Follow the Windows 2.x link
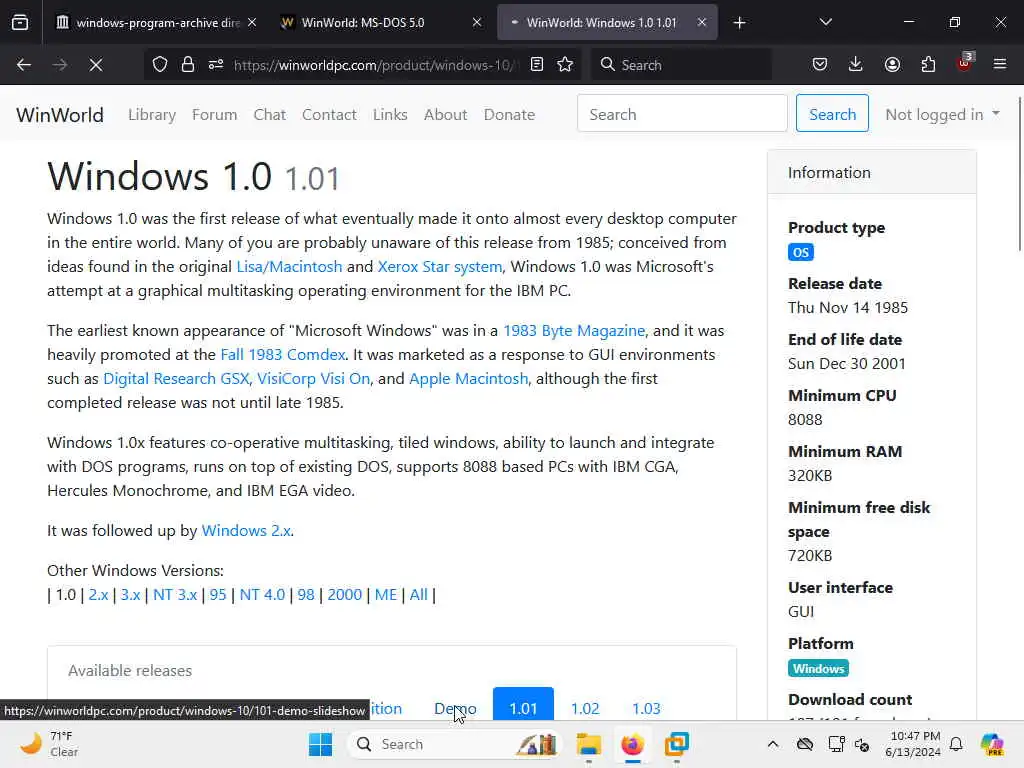The image size is (1024, 768). click(x=246, y=530)
